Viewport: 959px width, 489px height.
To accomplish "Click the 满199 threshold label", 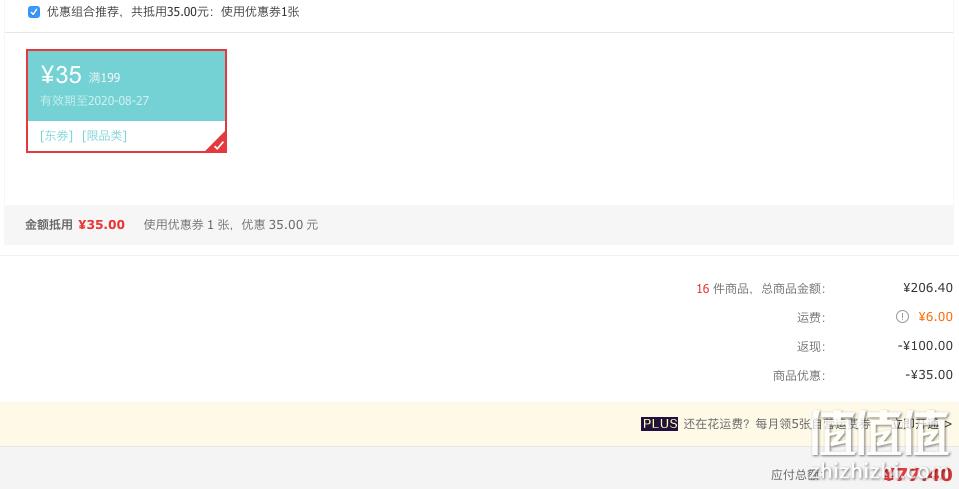I will click(105, 78).
